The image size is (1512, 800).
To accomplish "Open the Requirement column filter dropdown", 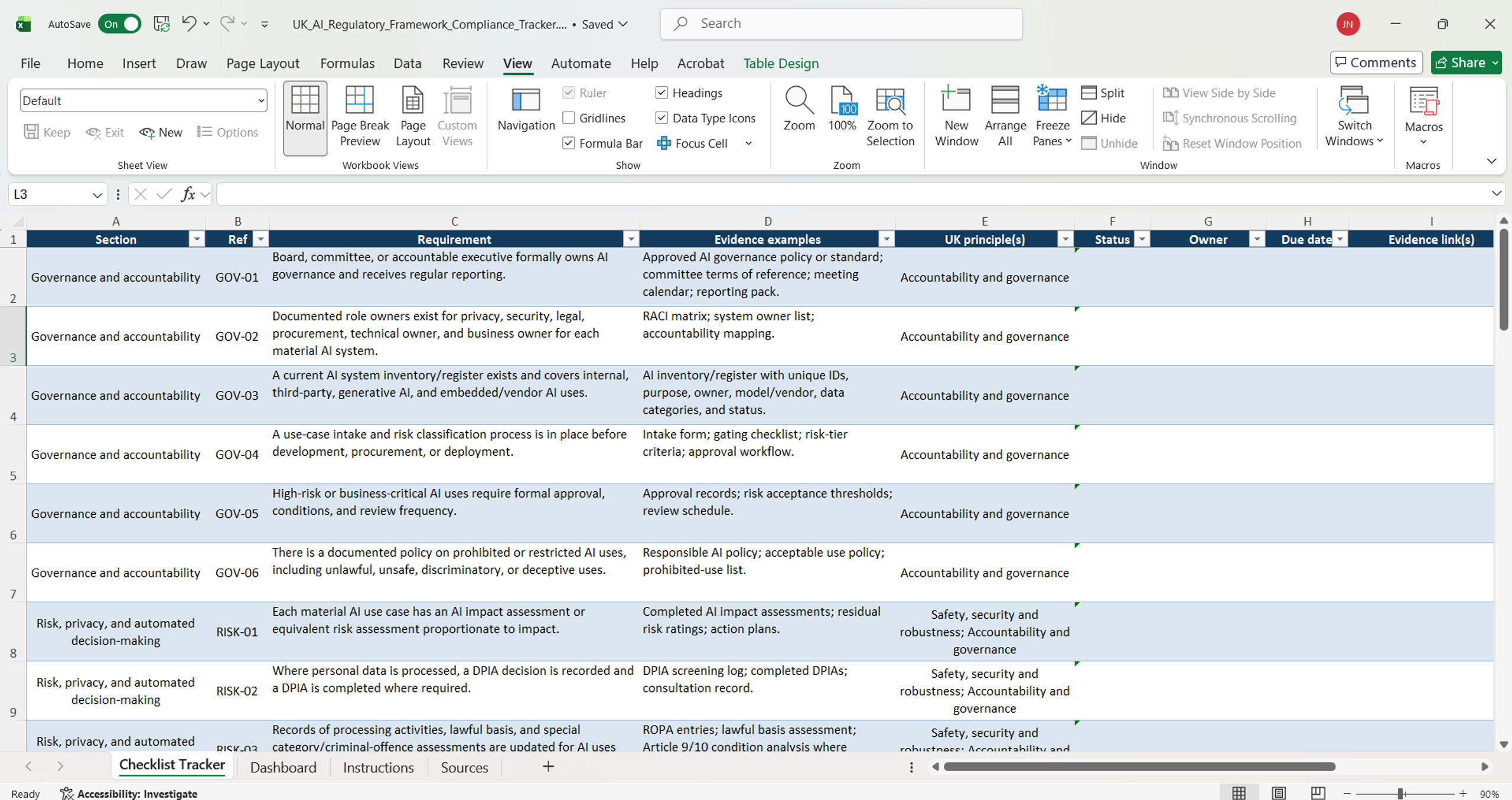I will pyautogui.click(x=631, y=239).
